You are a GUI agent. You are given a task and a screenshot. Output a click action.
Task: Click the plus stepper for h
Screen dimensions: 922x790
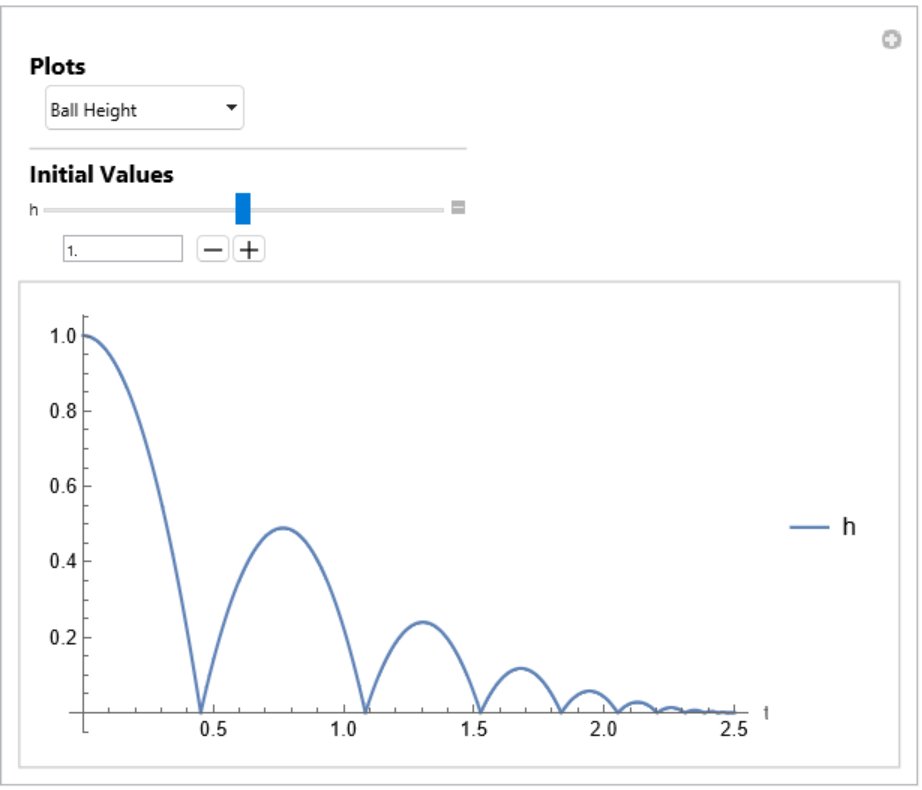249,249
